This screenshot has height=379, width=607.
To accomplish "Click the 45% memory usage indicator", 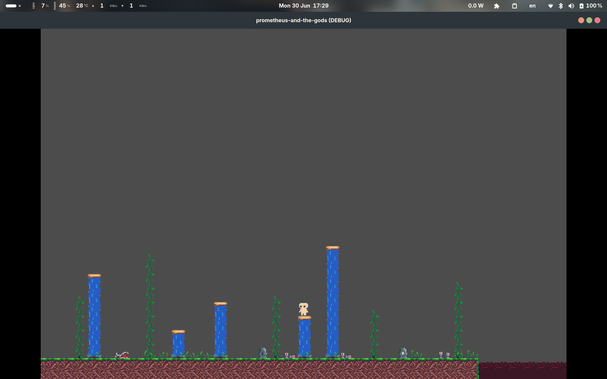I will tap(62, 6).
